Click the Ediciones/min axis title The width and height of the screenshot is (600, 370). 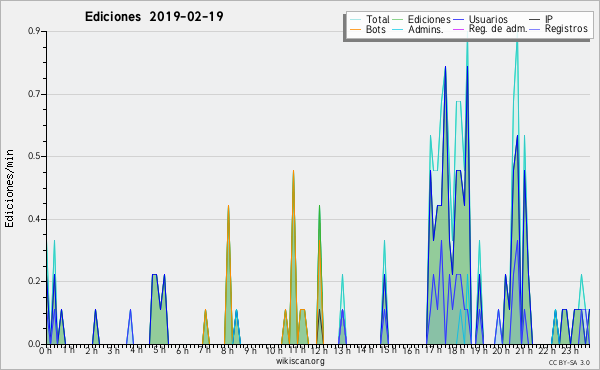(9, 189)
